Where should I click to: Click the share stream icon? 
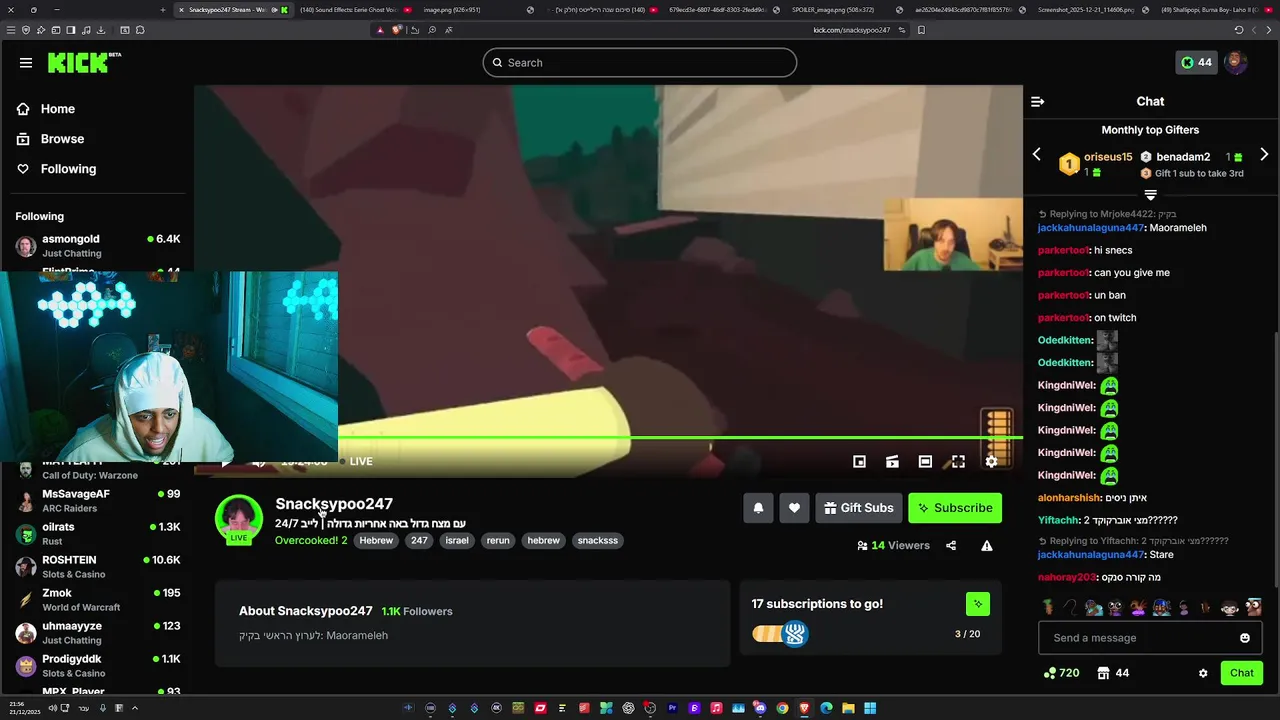coord(951,546)
